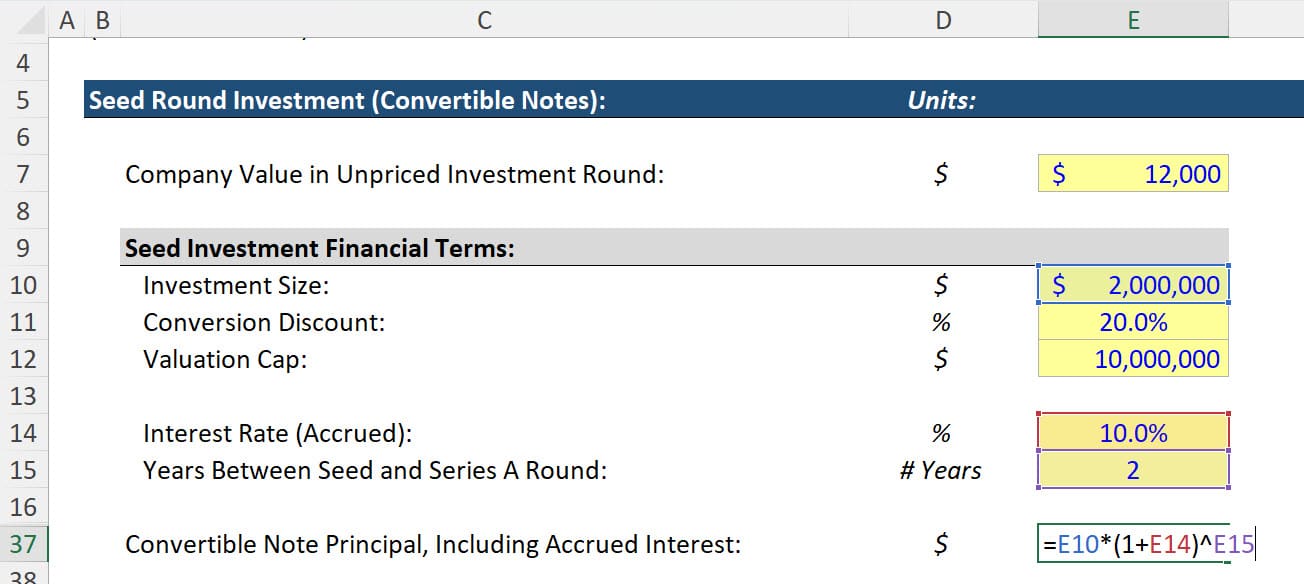Click the # Years unit label cell

(x=941, y=469)
